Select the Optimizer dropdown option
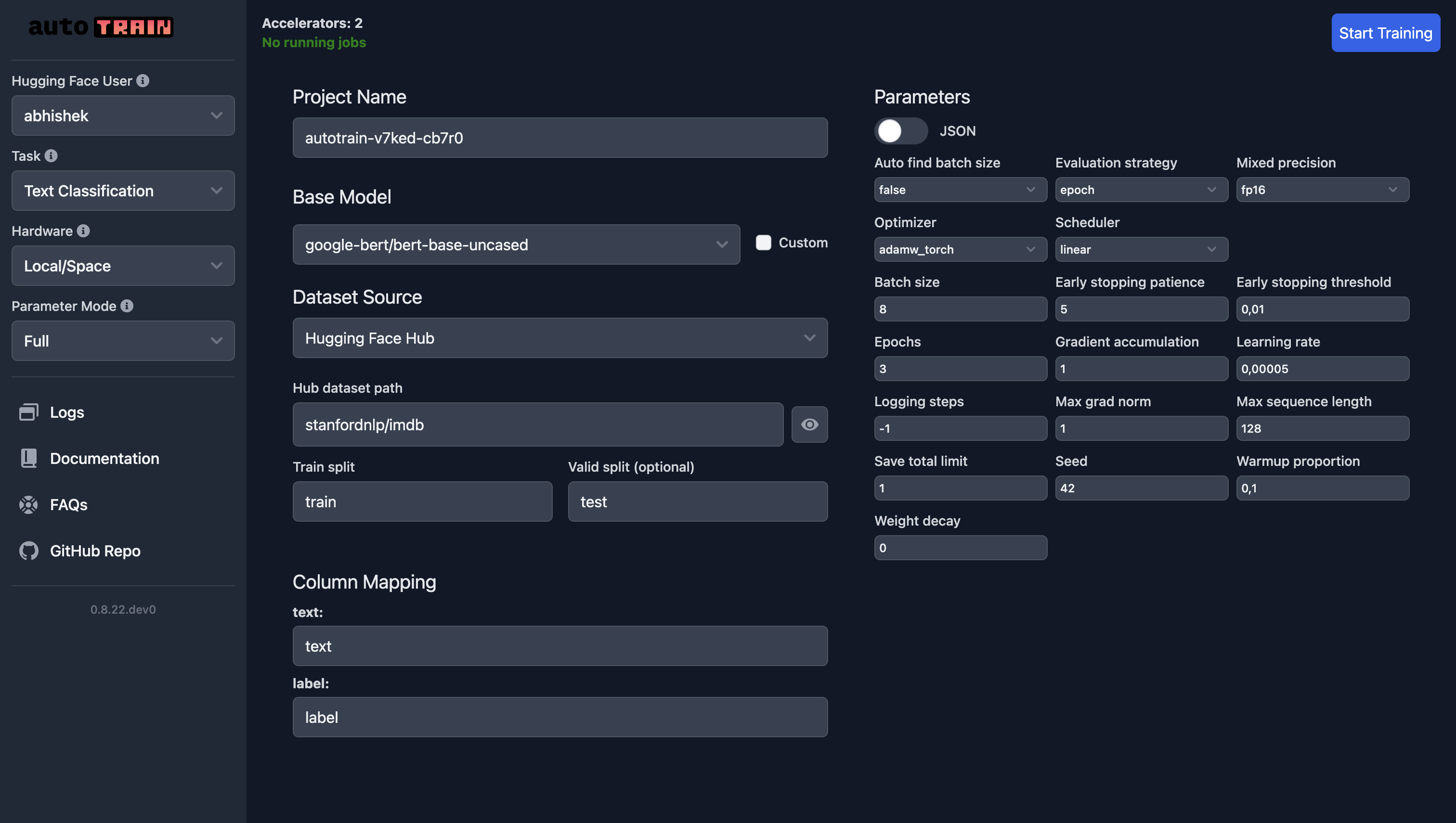Screen dimensions: 1456x823 tap(957, 248)
